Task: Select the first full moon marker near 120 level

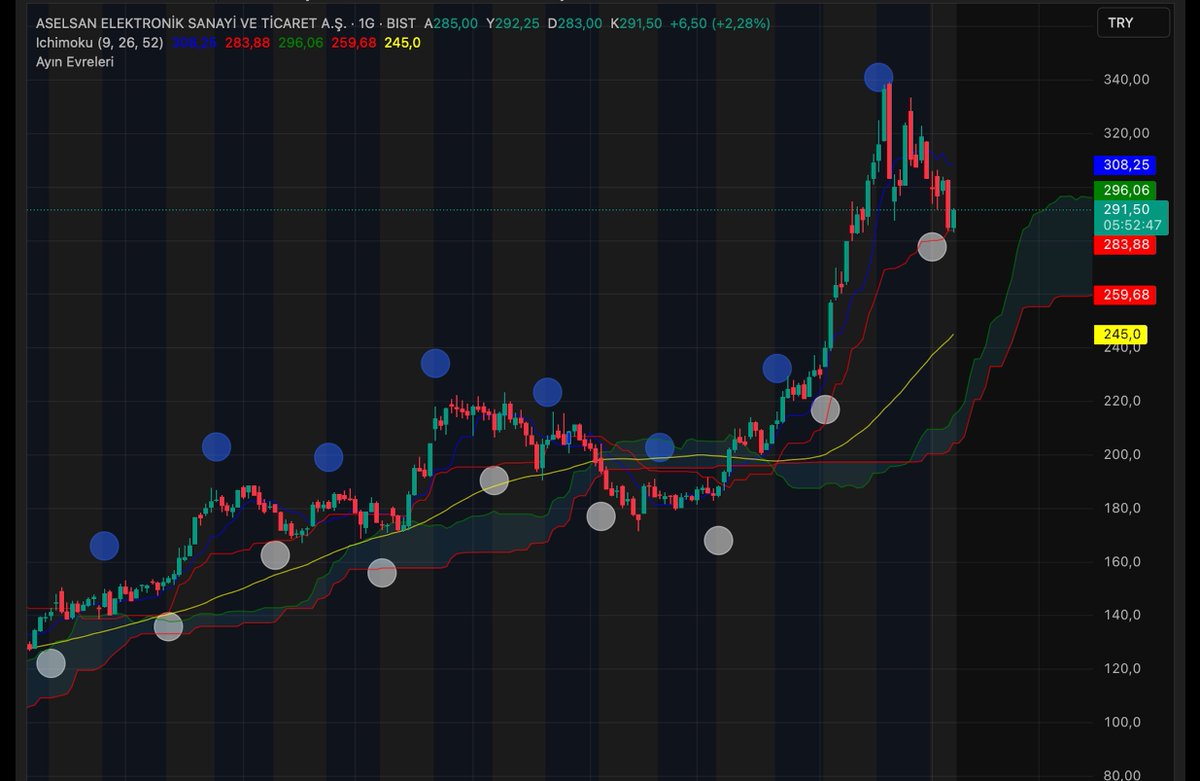Action: pyautogui.click(x=50, y=663)
